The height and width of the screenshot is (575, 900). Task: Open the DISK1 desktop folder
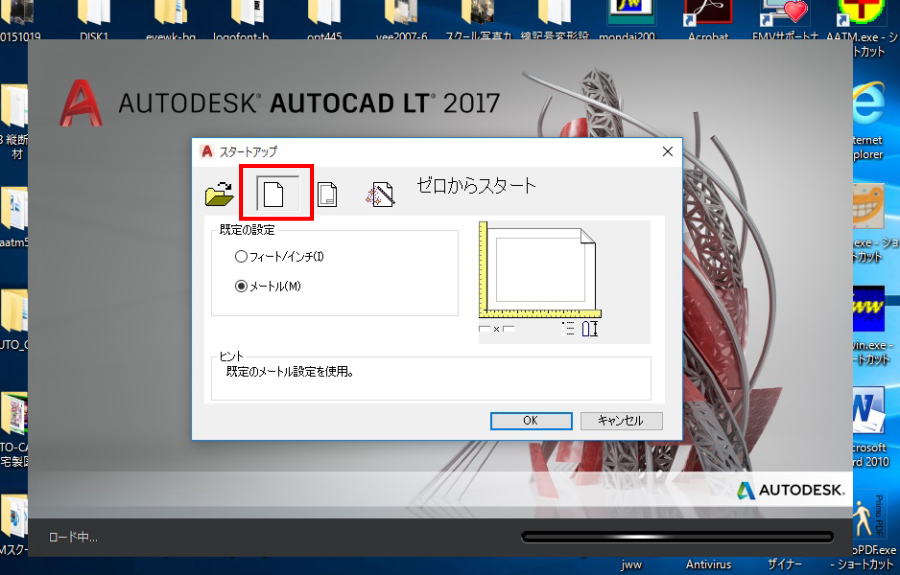pyautogui.click(x=94, y=20)
